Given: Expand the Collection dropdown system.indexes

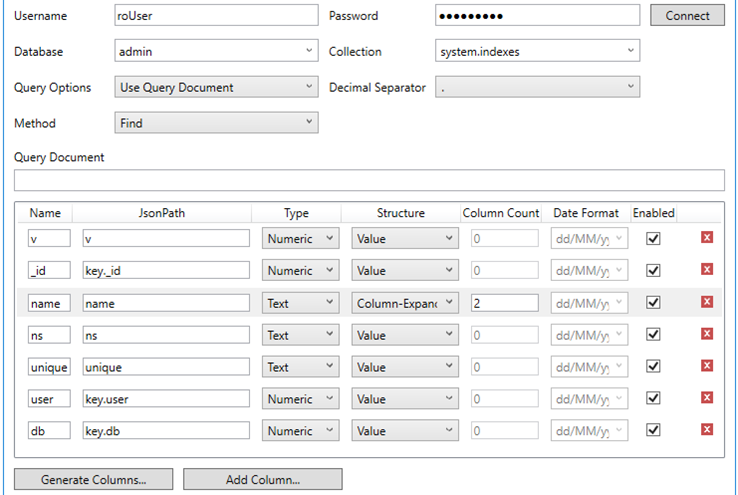Looking at the screenshot, I should (537, 51).
